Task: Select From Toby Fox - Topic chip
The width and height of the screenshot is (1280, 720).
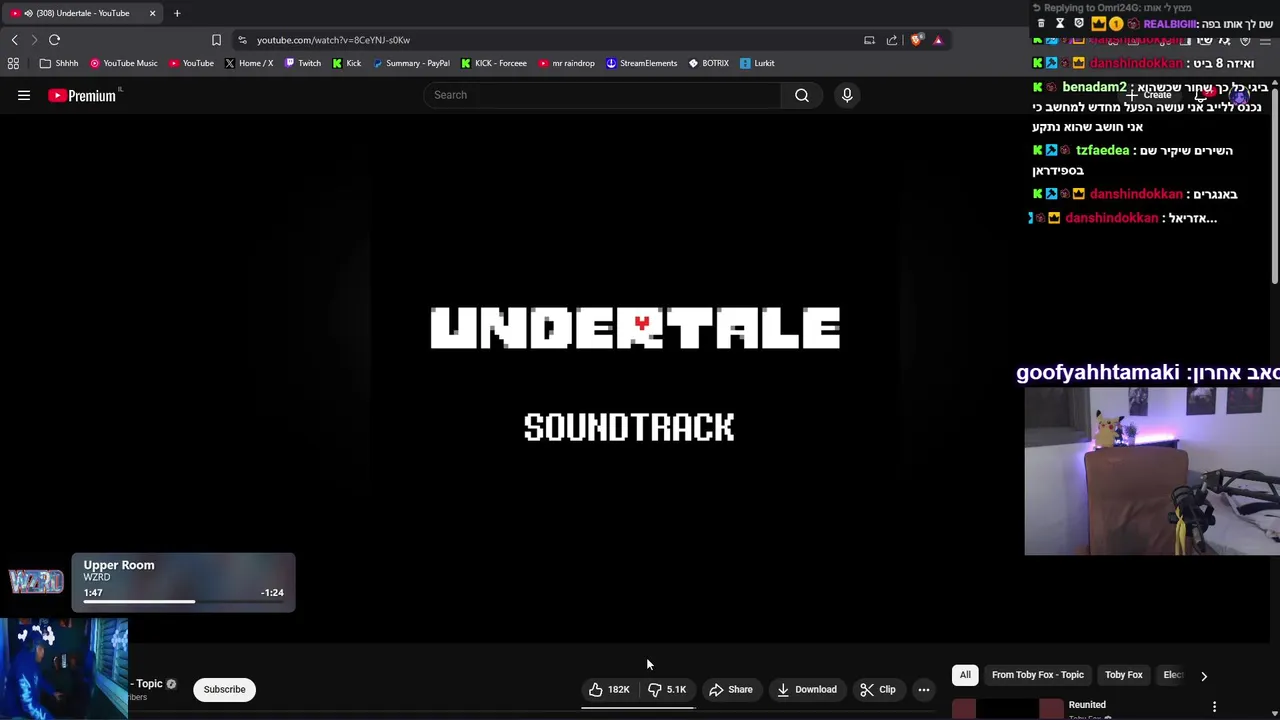Action: coord(1037,675)
